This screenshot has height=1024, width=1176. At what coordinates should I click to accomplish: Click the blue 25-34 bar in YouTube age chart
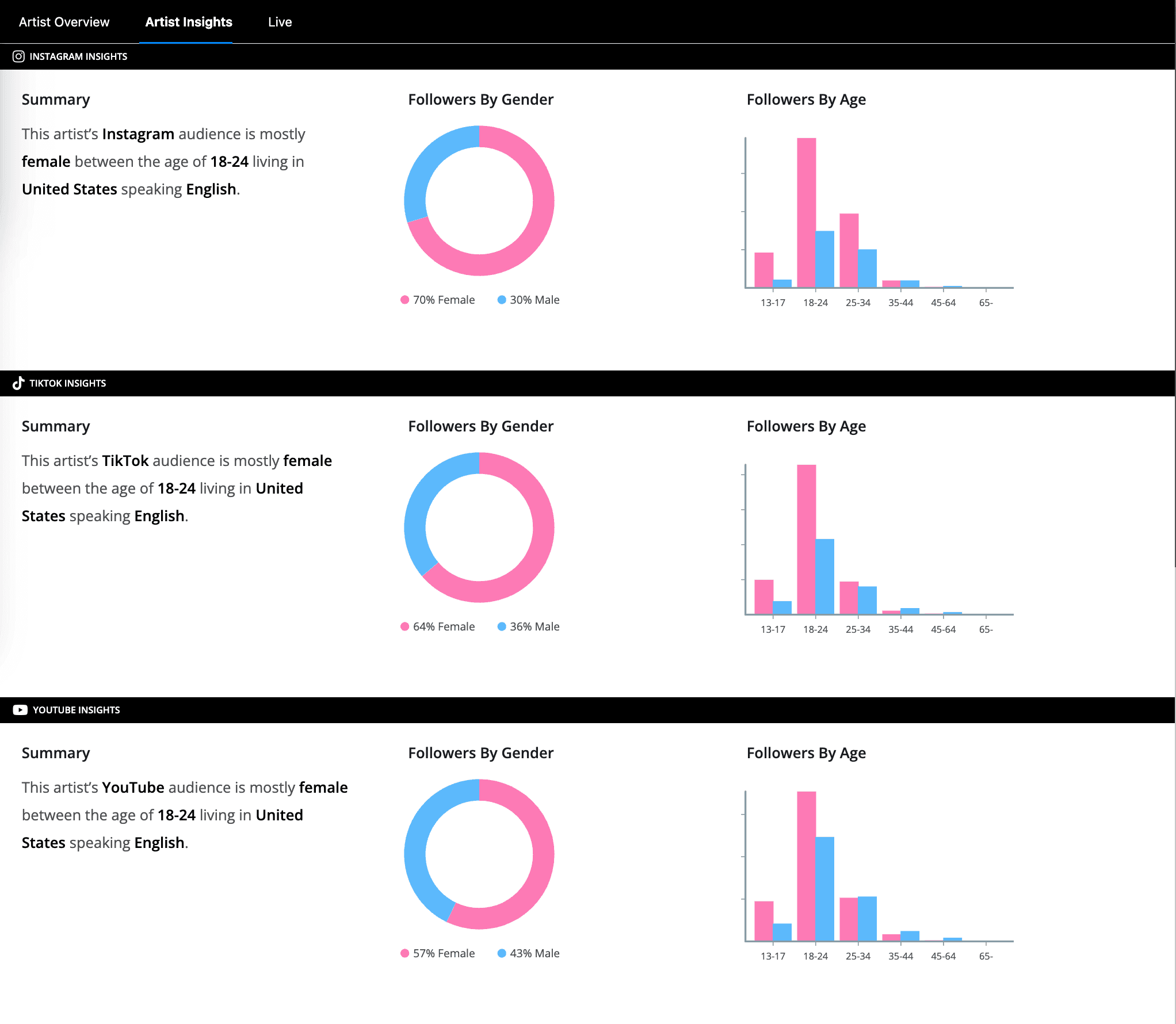pyautogui.click(x=867, y=918)
